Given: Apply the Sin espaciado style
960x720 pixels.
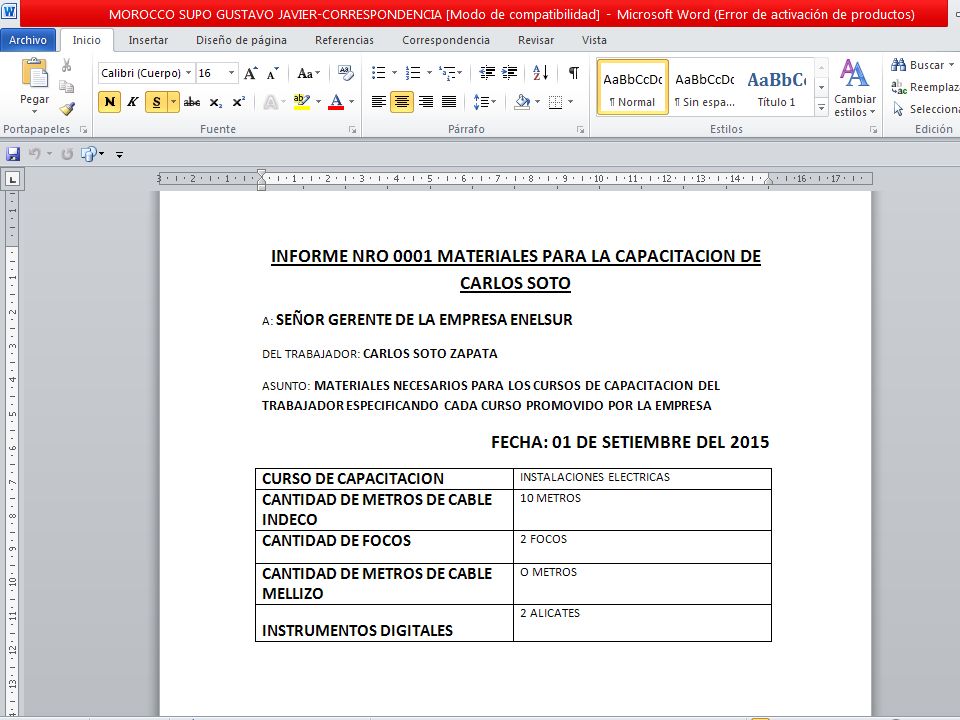Looking at the screenshot, I should pyautogui.click(x=704, y=88).
